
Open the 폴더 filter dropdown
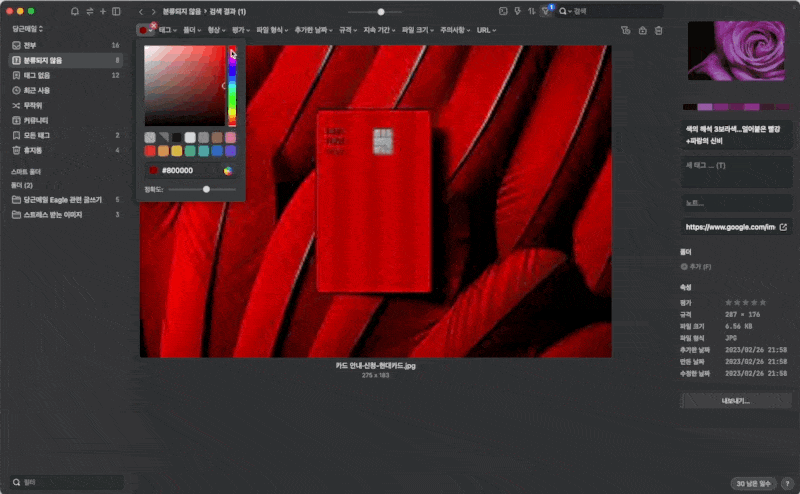coord(192,30)
